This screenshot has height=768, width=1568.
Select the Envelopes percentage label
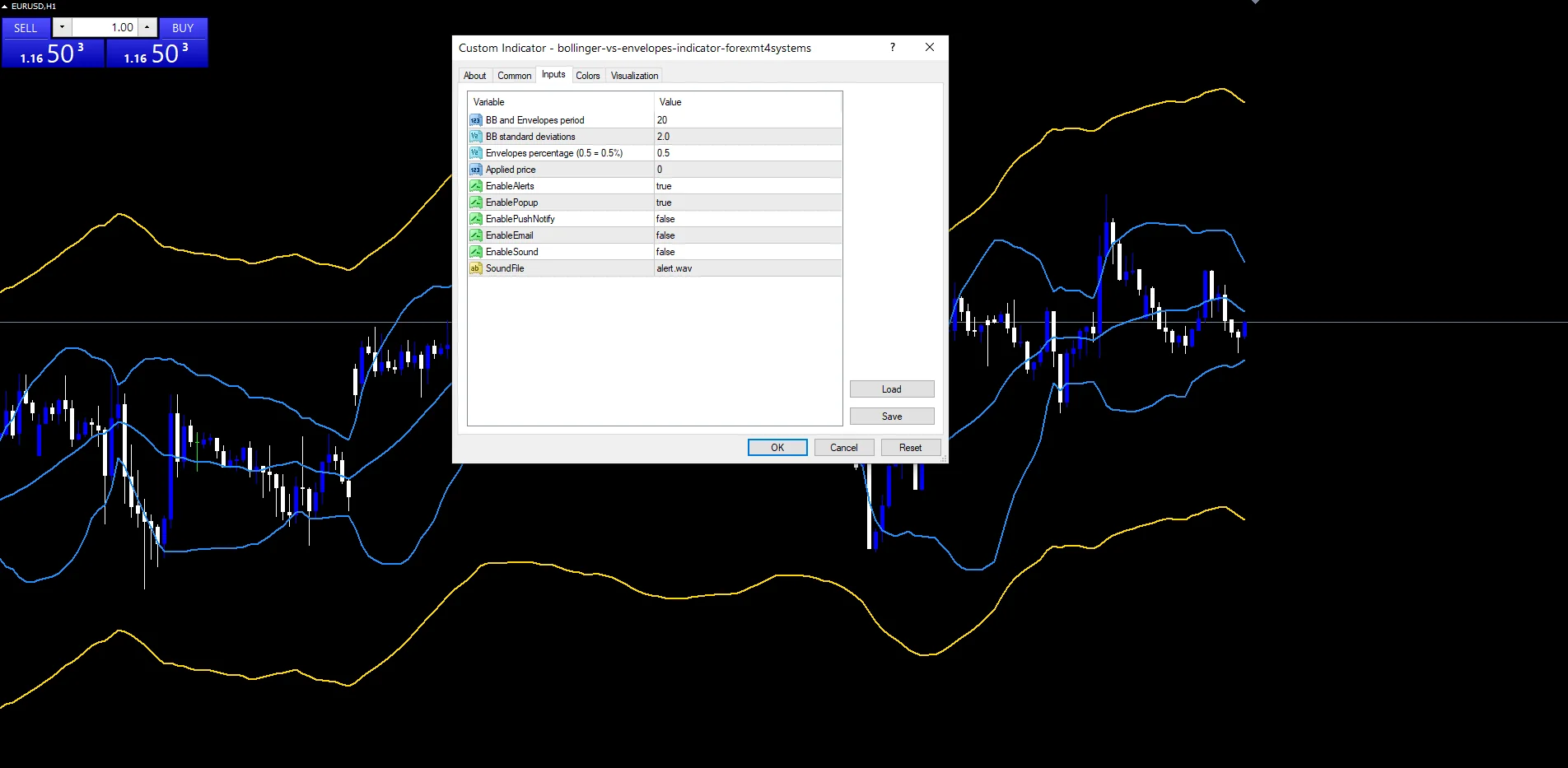pyautogui.click(x=554, y=153)
